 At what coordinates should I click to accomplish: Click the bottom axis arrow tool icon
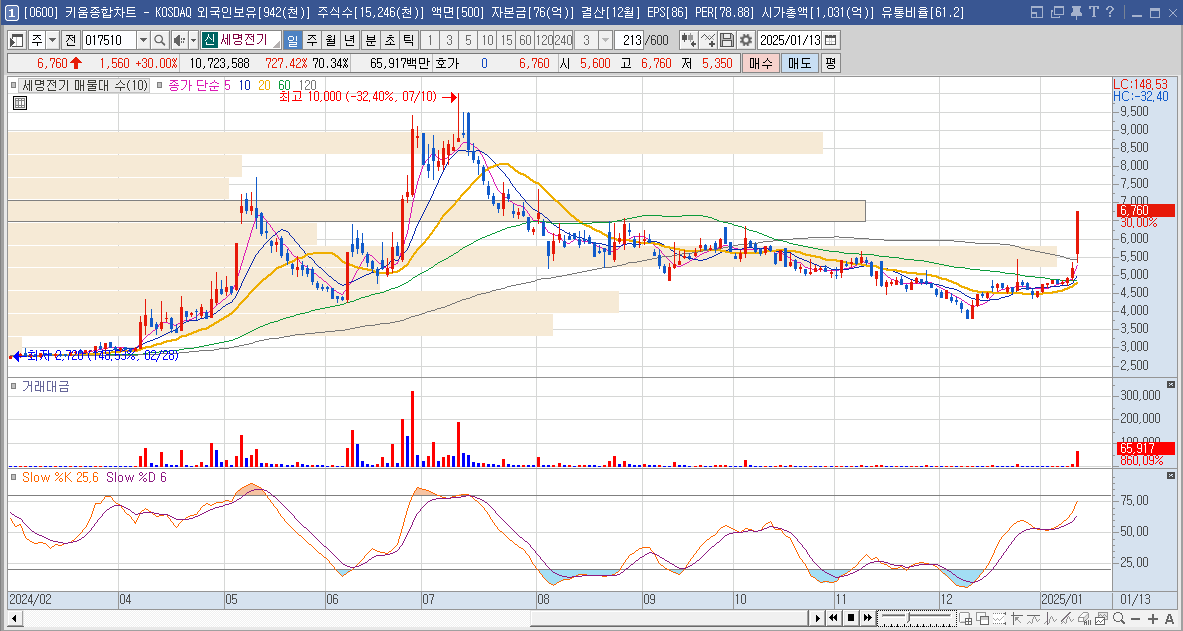click(x=1016, y=618)
